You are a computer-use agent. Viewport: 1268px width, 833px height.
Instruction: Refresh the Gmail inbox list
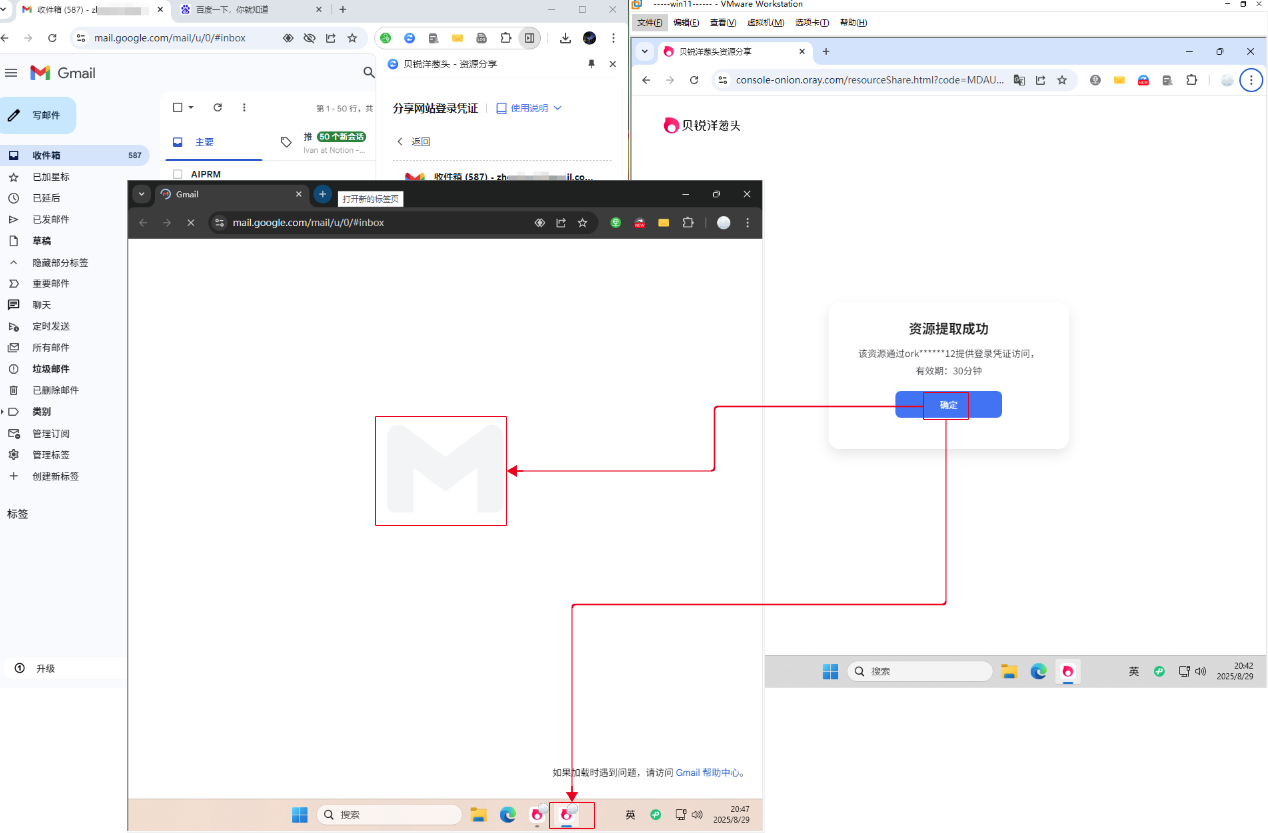[218, 107]
